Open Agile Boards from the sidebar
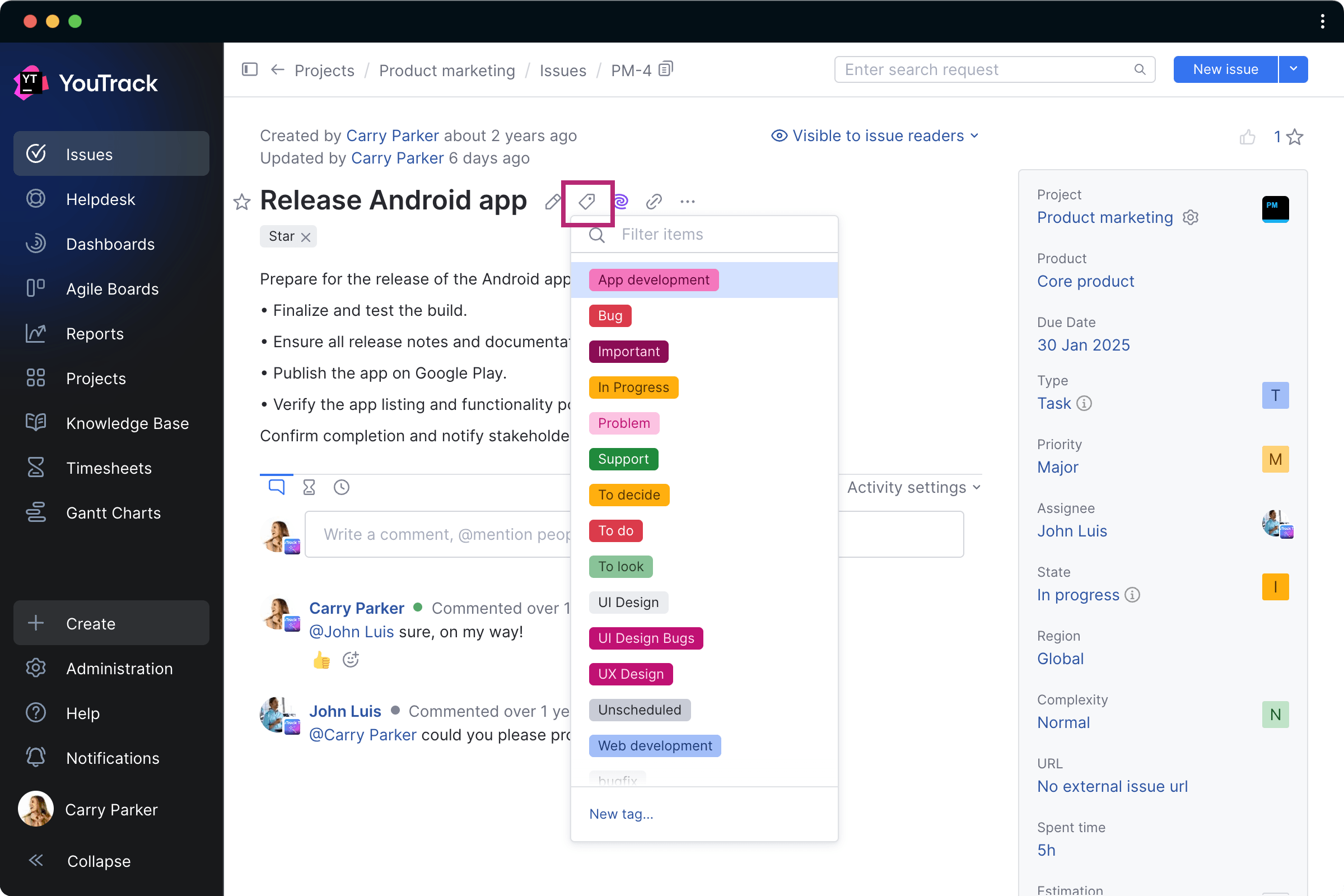The height and width of the screenshot is (896, 1344). point(112,288)
